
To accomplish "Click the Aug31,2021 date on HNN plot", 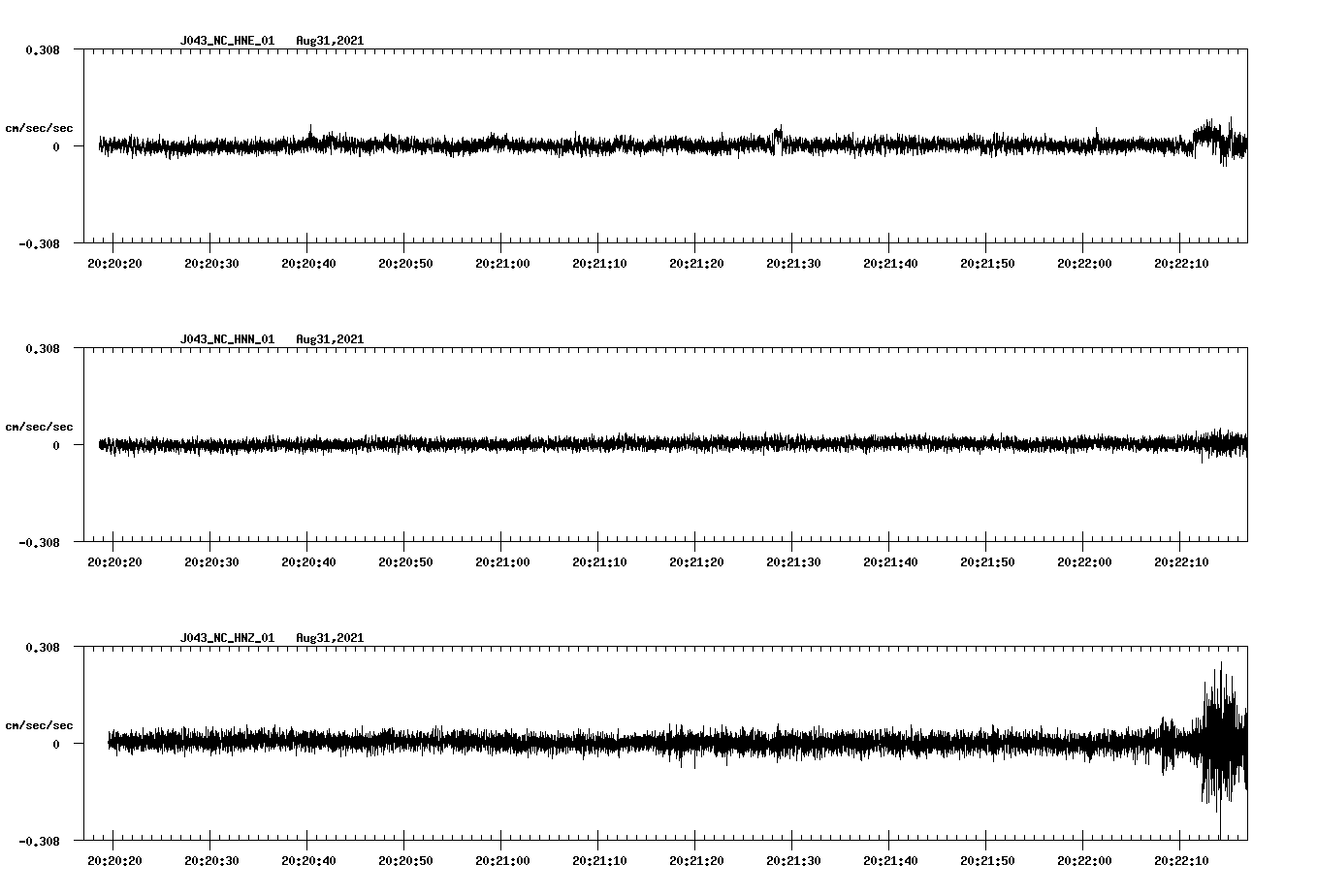I will tap(330, 339).
